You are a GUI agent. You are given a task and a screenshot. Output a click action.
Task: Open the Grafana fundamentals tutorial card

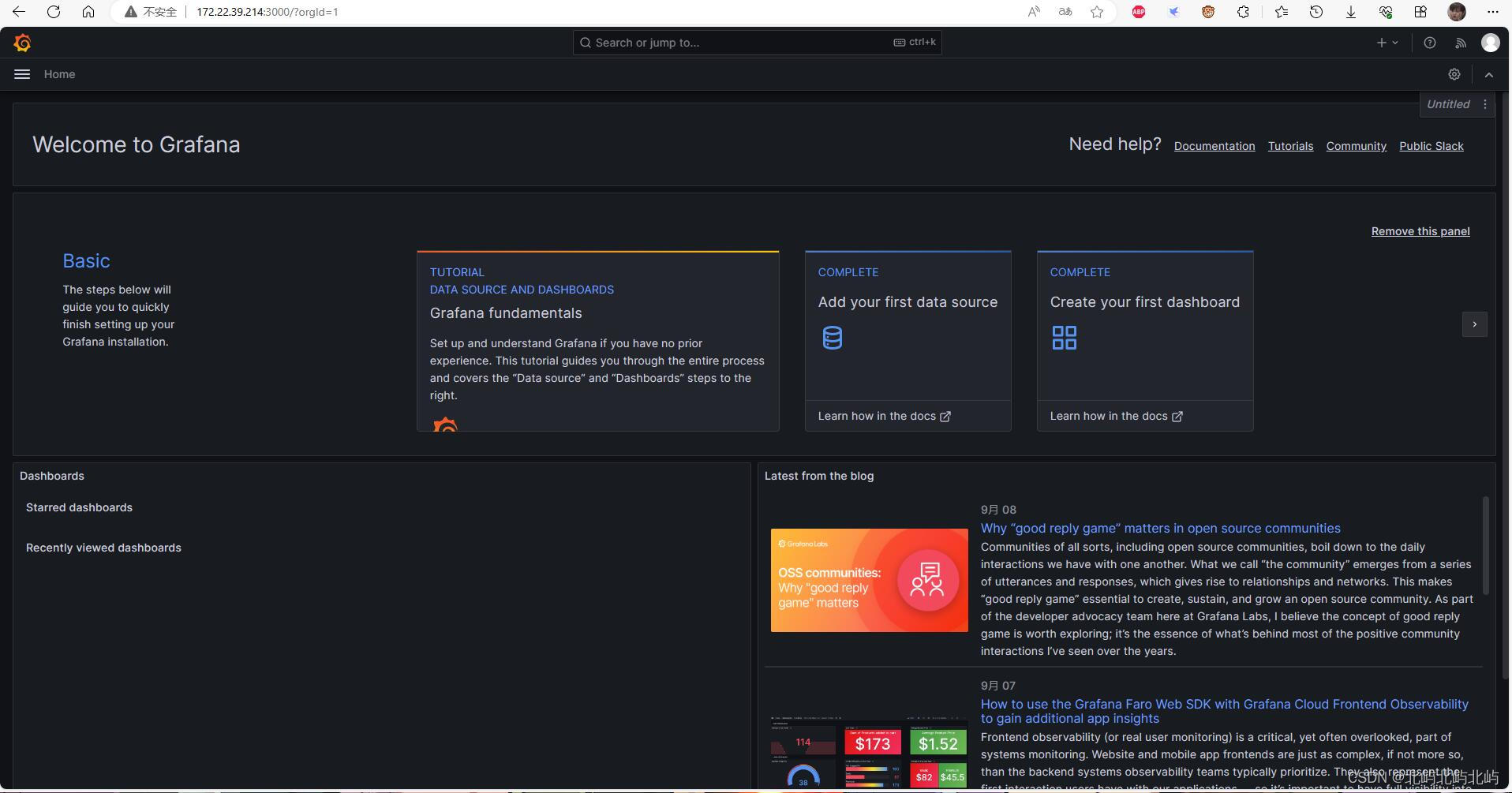597,341
